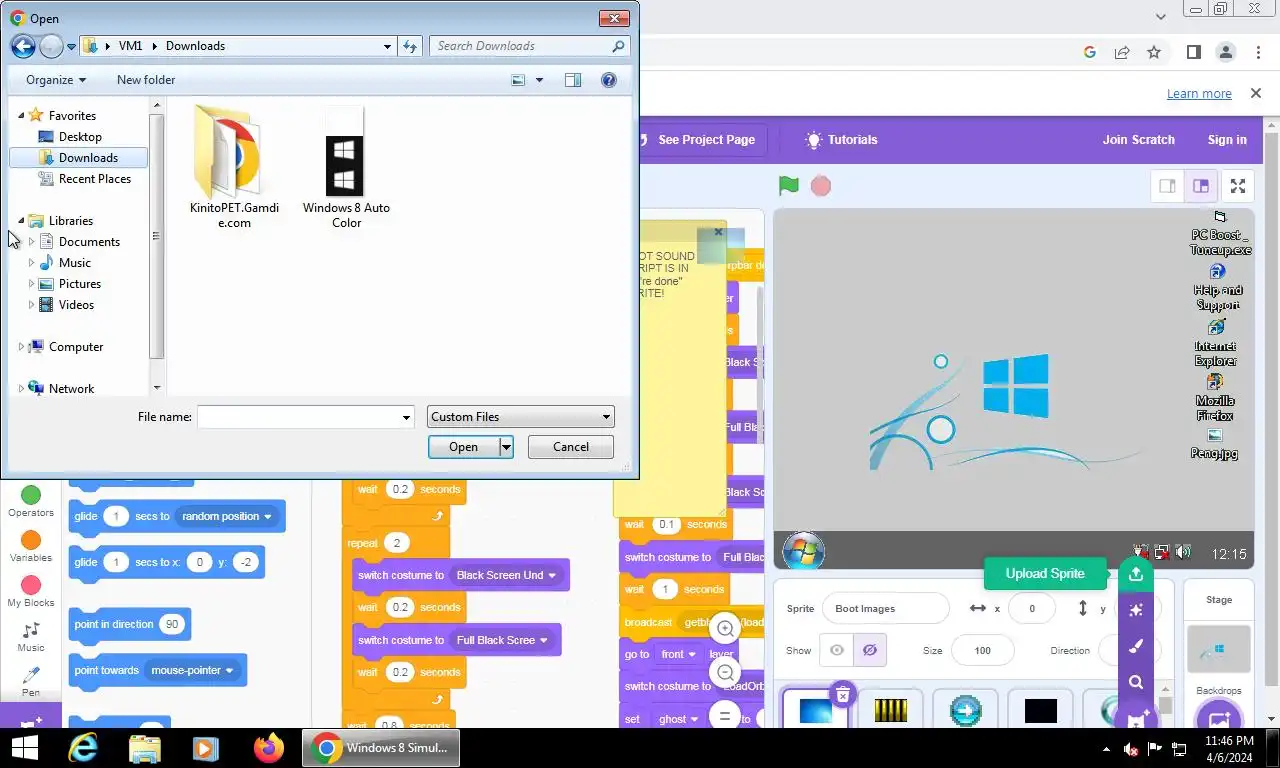The image size is (1280, 768).
Task: Click the Windows Start button
Action: tap(24, 748)
